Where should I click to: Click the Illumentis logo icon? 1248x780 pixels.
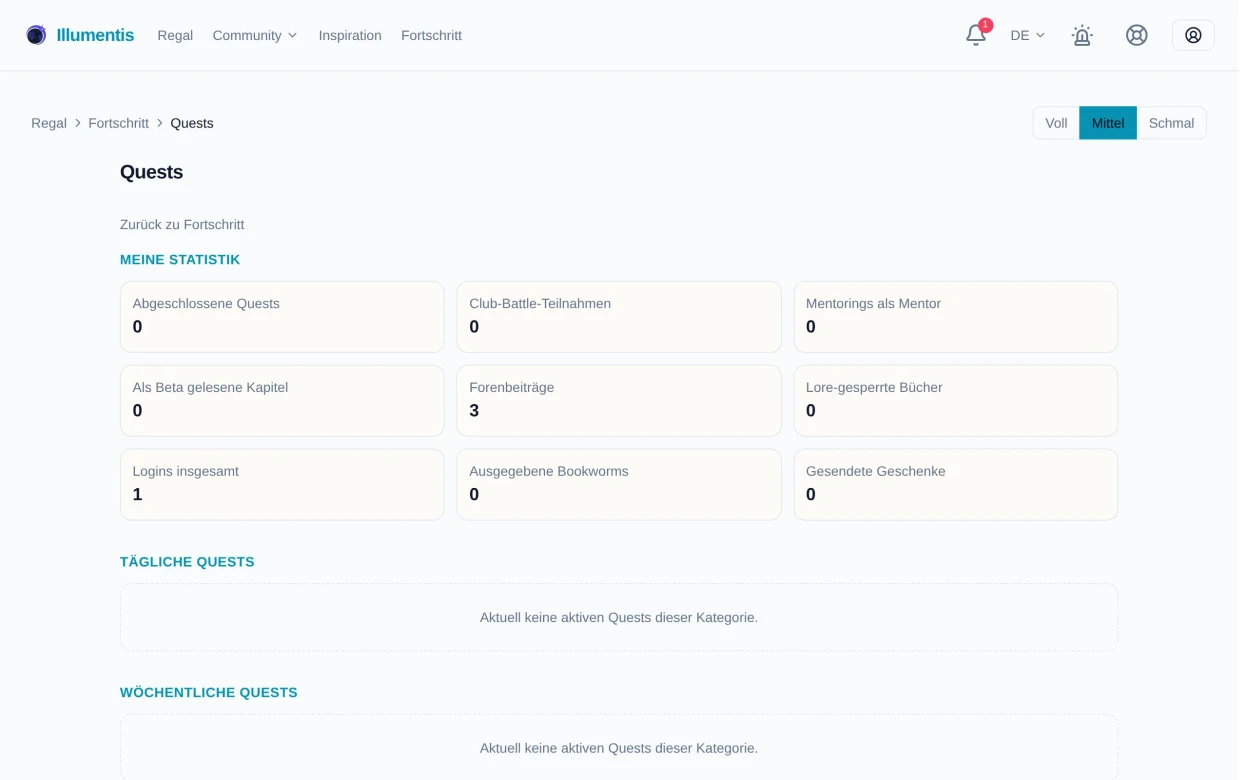pos(36,35)
